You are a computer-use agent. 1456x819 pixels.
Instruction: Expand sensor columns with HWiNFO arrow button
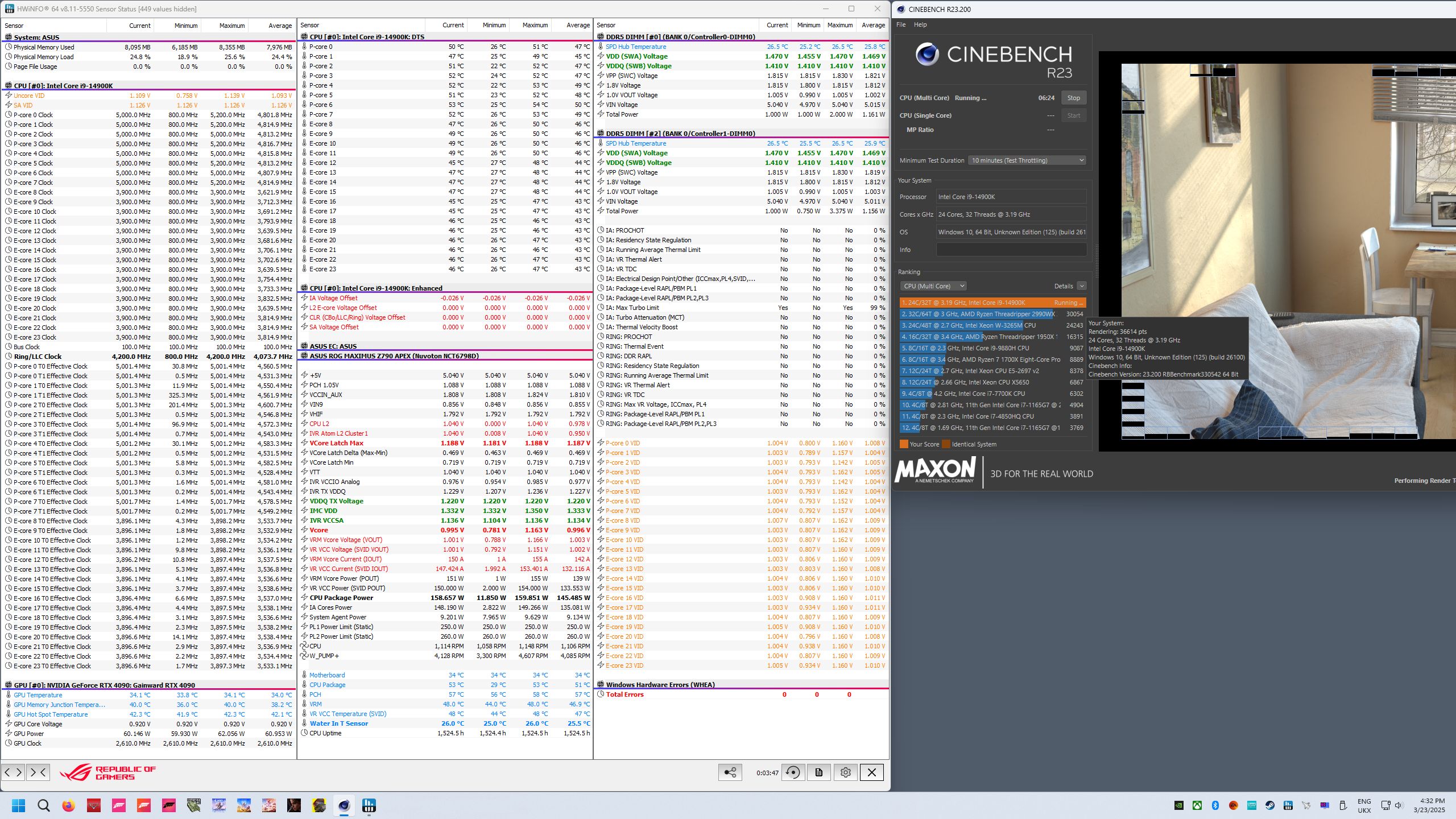click(13, 772)
